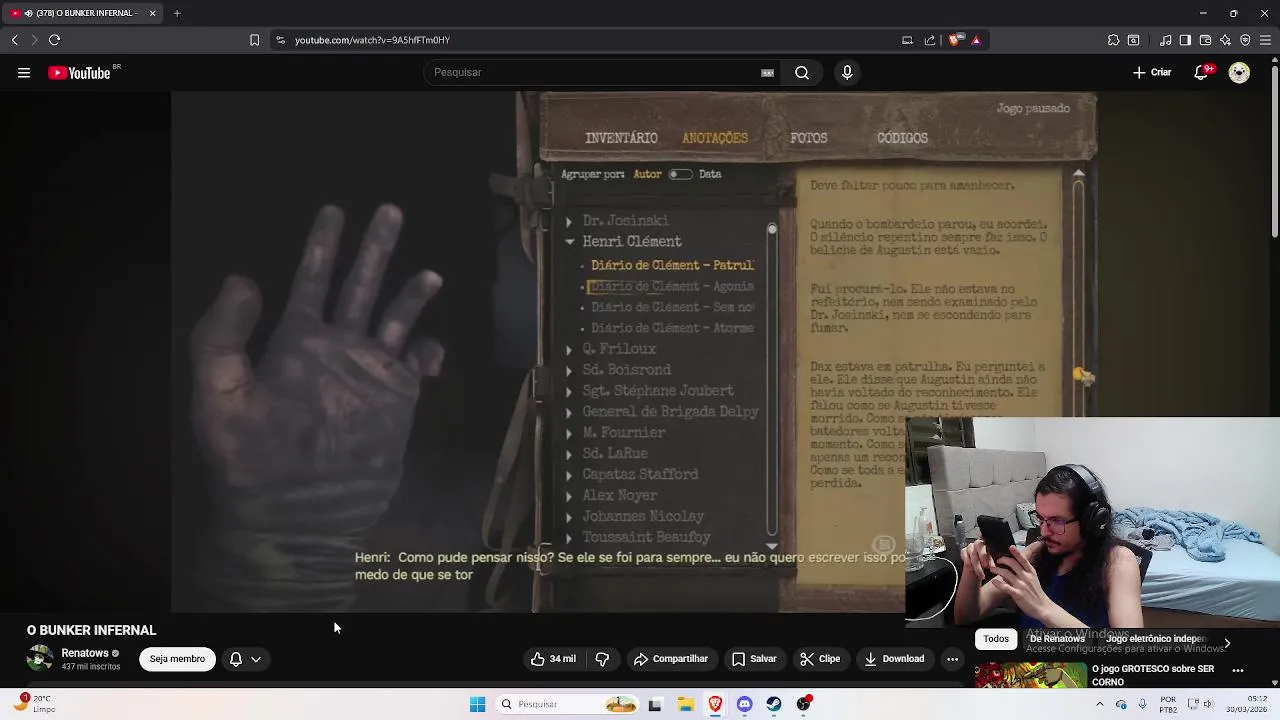
Task: Expand Sgt. Stéphane Joubert entry
Action: tap(569, 391)
